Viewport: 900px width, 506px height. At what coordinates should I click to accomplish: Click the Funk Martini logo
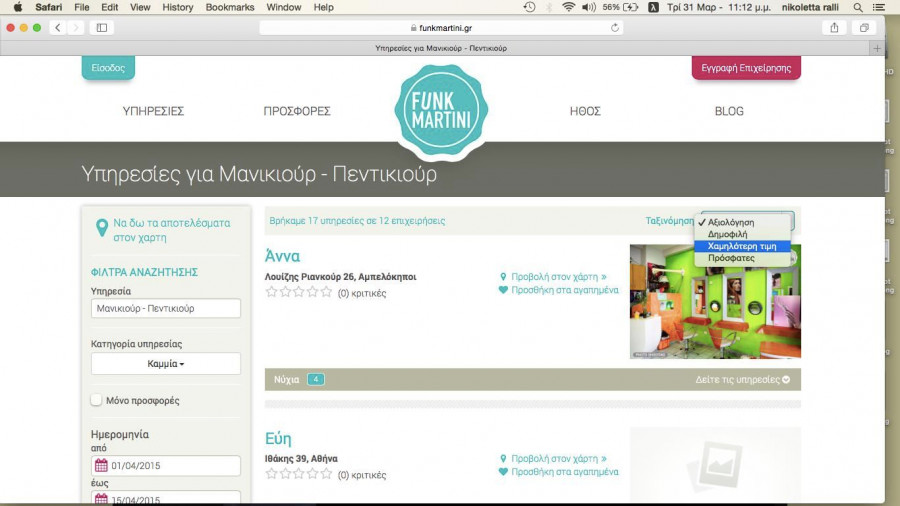pos(441,112)
